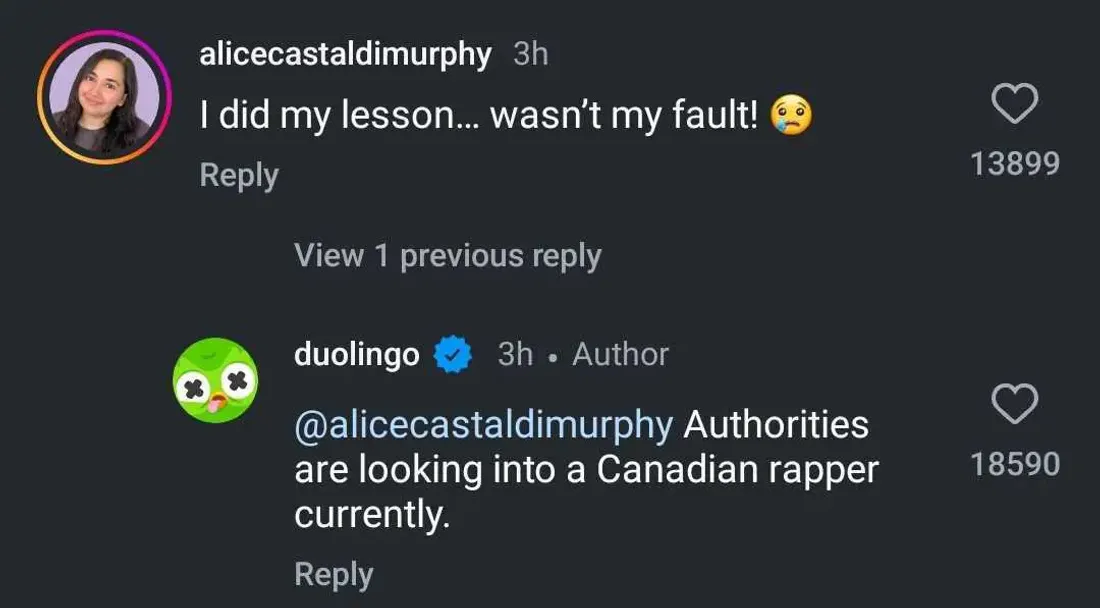This screenshot has height=608, width=1100.
Task: Open the alicecastaldimurphy username link
Action: [343, 56]
